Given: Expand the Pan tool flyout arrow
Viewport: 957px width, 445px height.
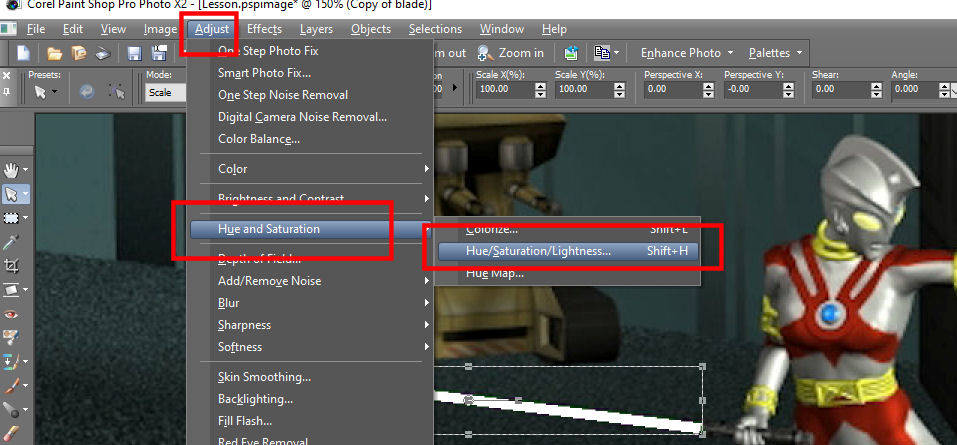Looking at the screenshot, I should 26,170.
